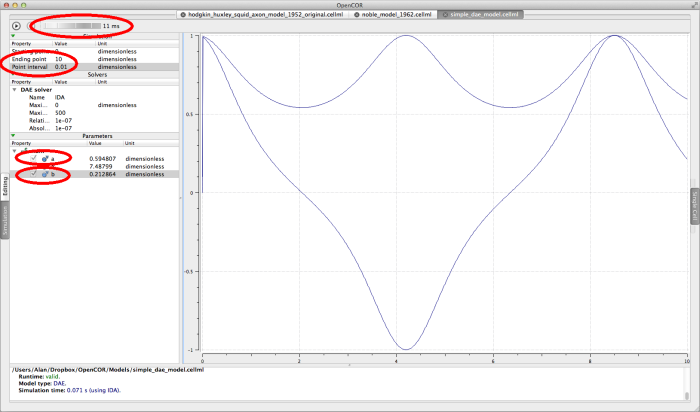Collapse the Parameters section triangle
Viewport: 700px width, 412px height.
point(13,135)
